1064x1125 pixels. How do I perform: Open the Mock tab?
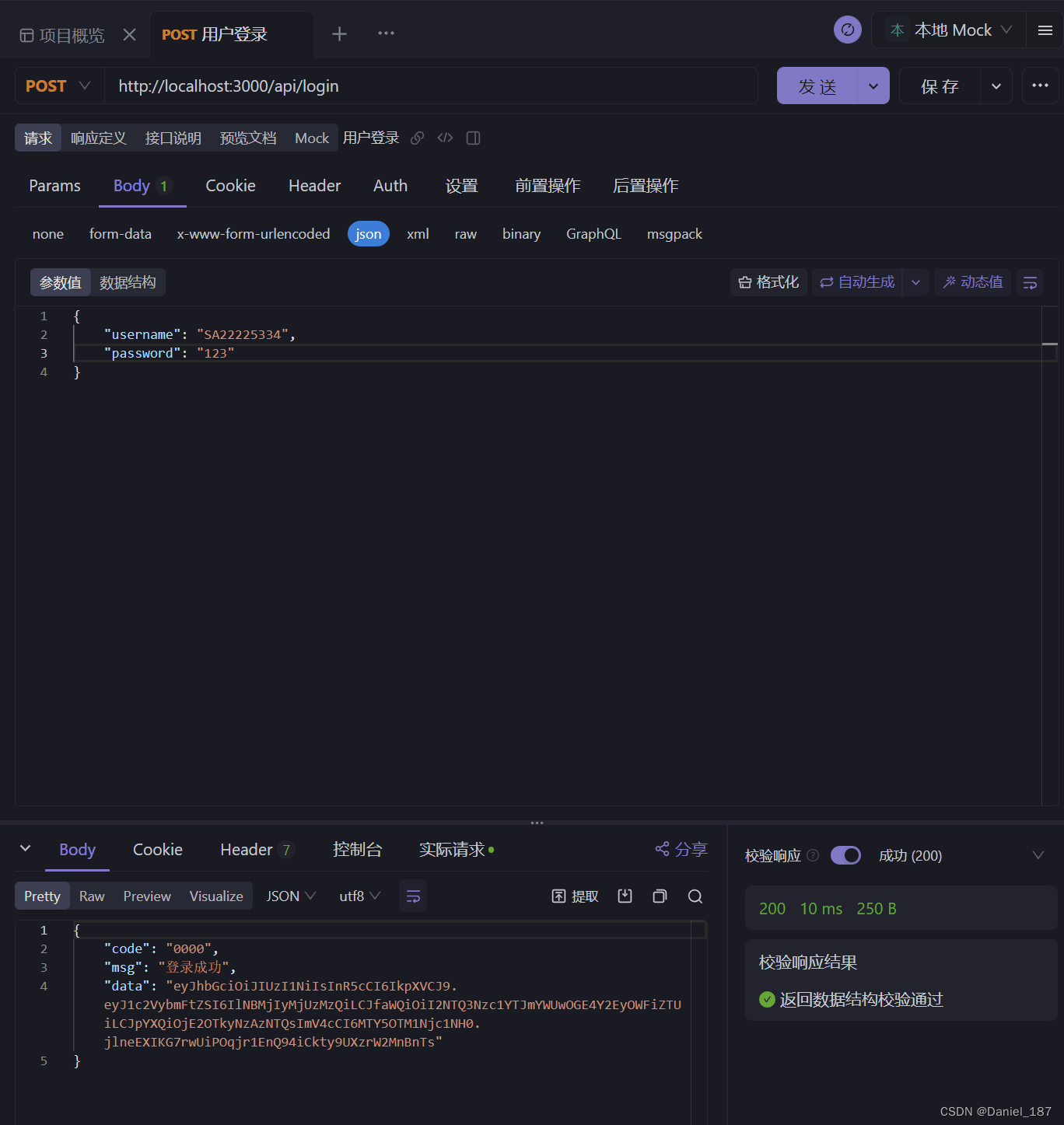[x=312, y=138]
